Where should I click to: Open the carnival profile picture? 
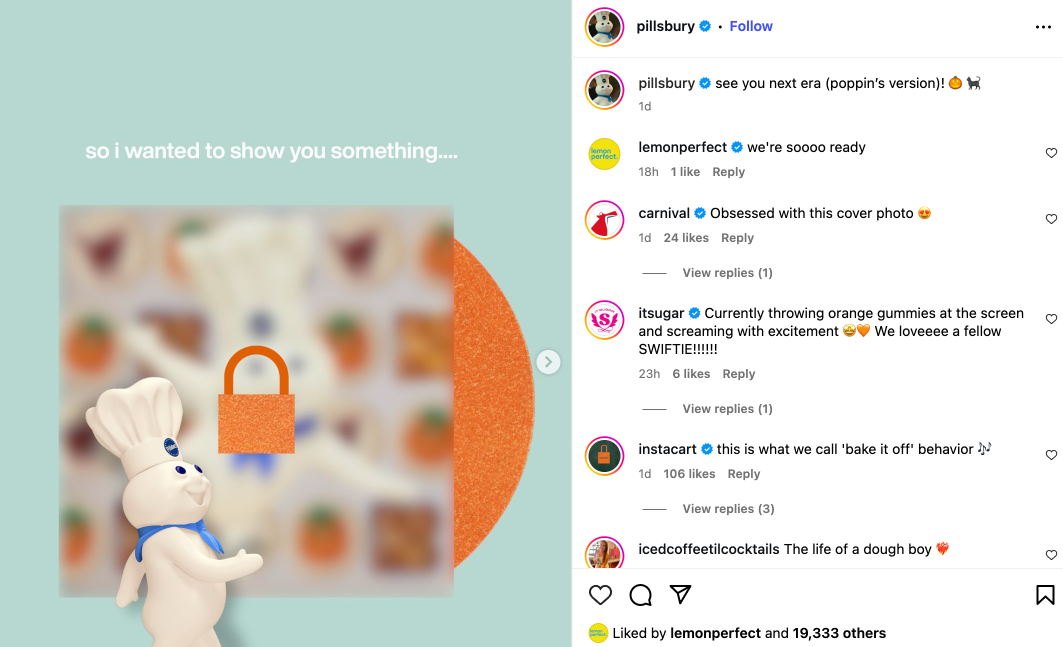pyautogui.click(x=604, y=220)
